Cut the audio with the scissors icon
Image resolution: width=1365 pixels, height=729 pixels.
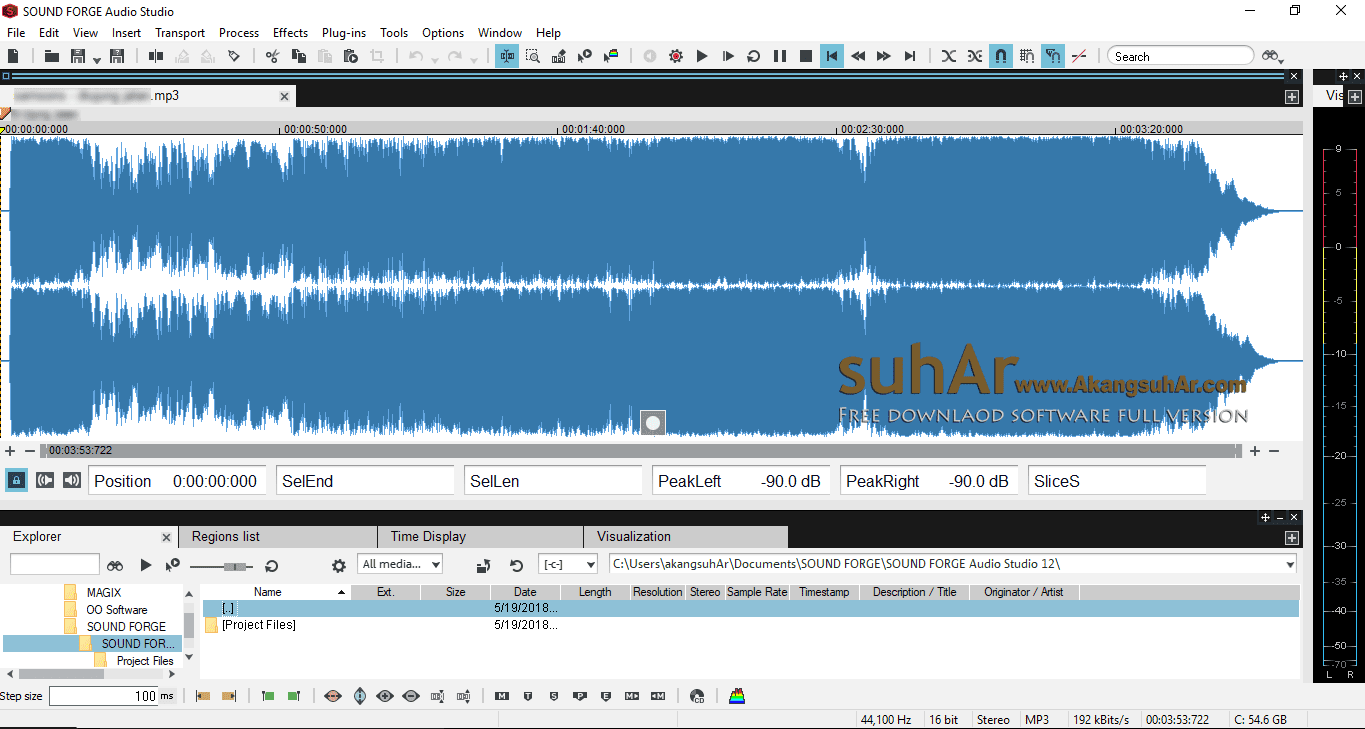(x=273, y=56)
